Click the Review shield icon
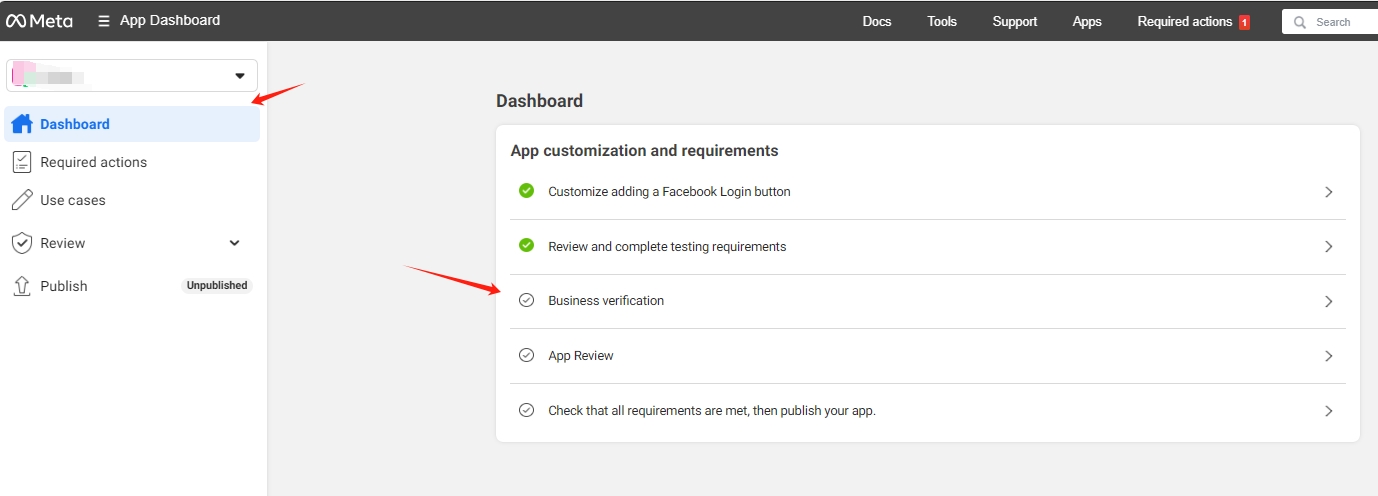Viewport: 1378px width, 496px height. (x=22, y=243)
